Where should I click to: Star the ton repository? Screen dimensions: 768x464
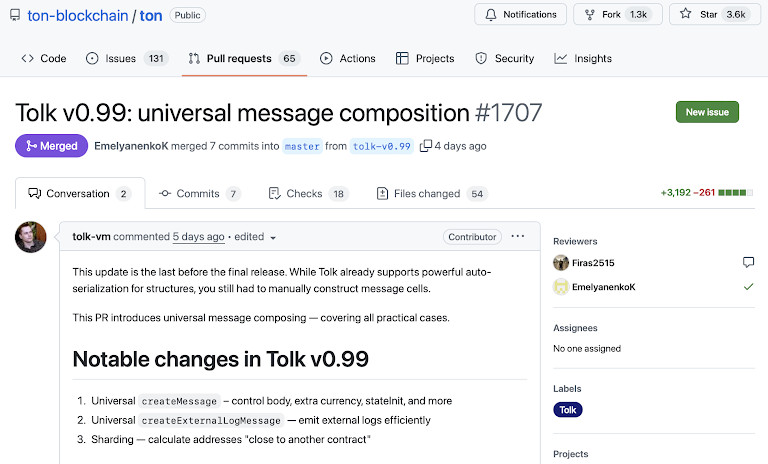[713, 15]
